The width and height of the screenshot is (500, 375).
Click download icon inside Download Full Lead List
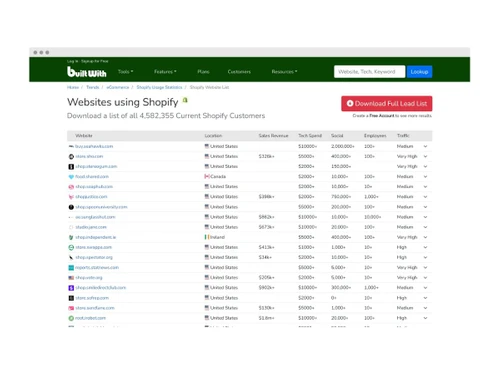[x=350, y=103]
